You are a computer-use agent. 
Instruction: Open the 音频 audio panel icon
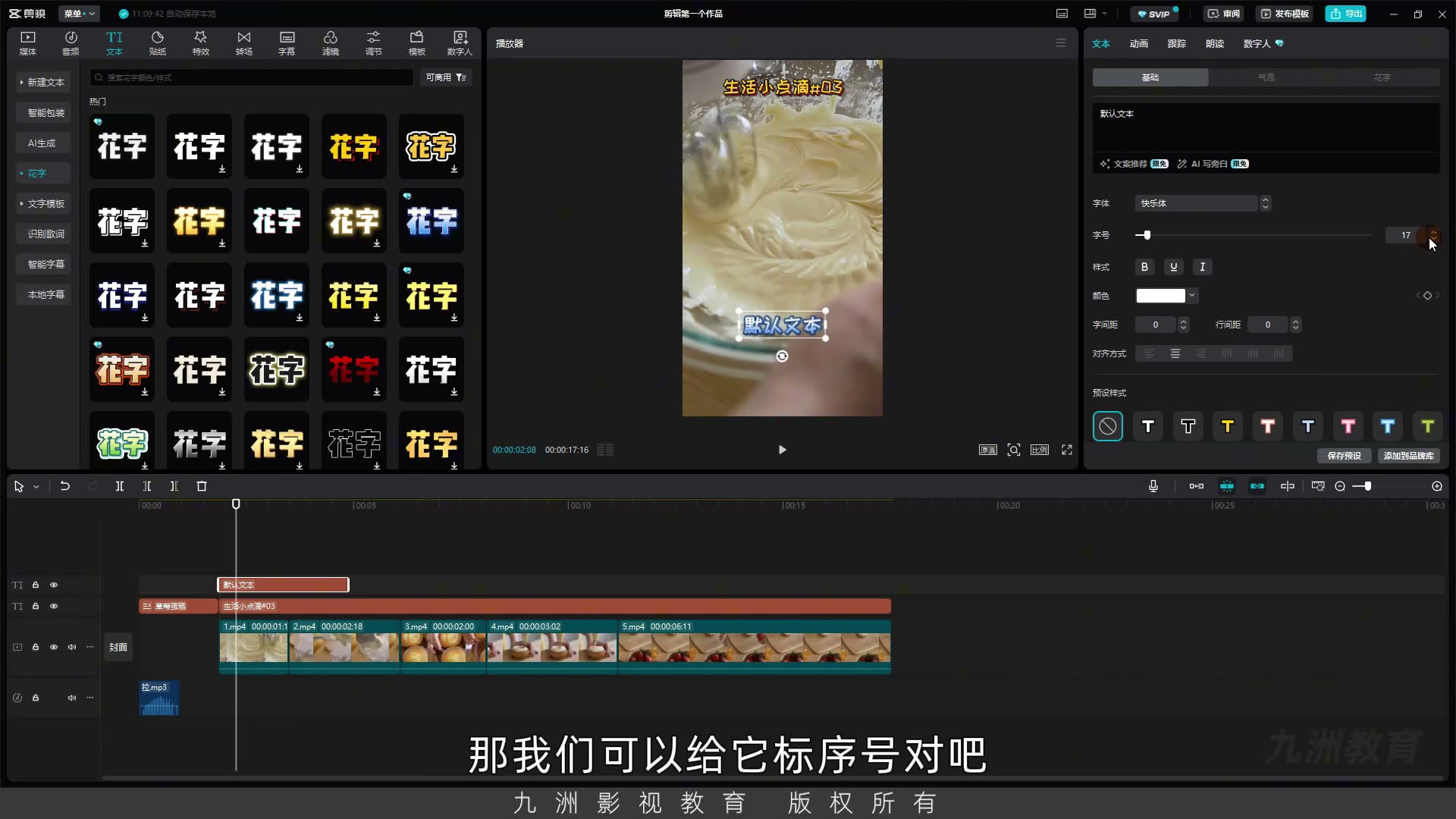71,43
